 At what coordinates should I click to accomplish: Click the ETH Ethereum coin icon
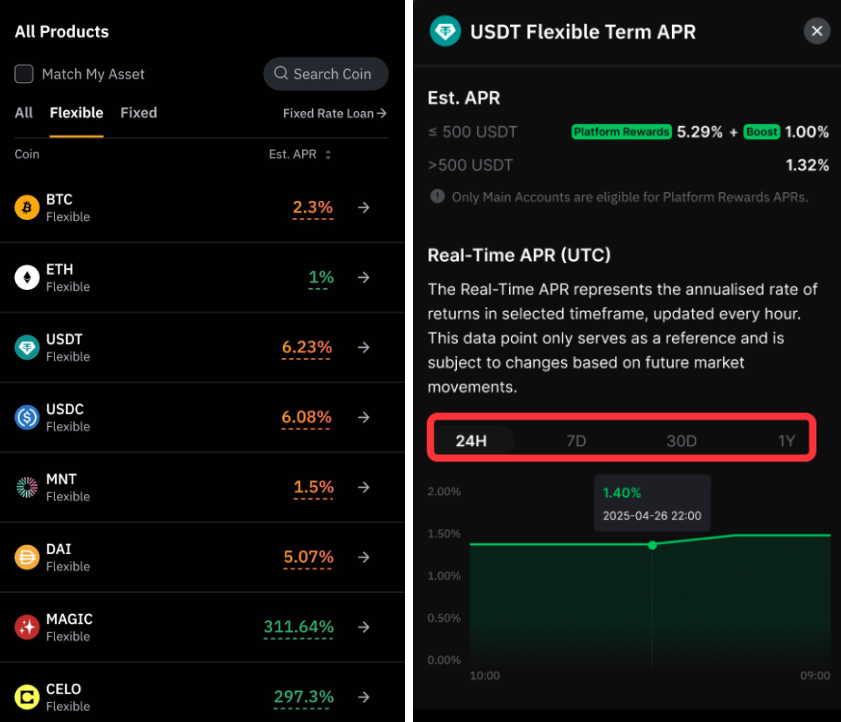(x=27, y=277)
